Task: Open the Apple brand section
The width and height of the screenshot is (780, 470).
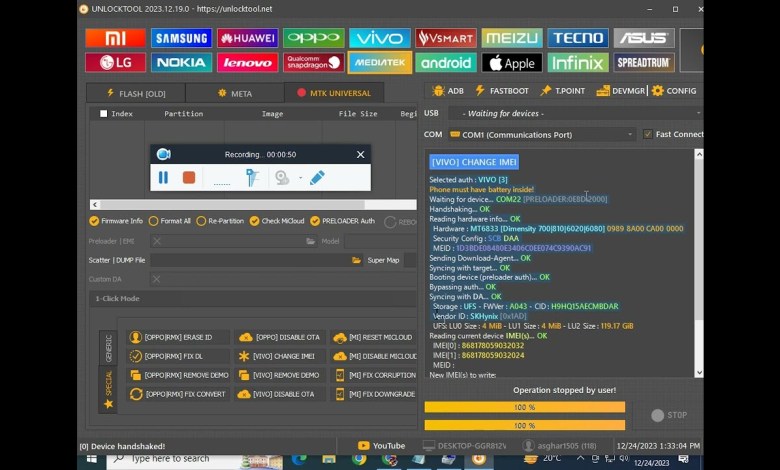Action: (x=511, y=63)
